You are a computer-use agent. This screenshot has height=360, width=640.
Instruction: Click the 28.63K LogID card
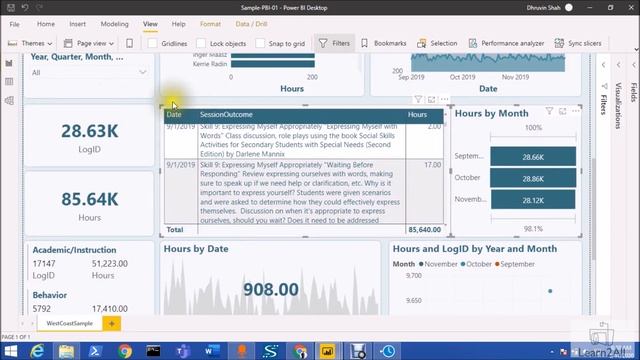pos(89,136)
